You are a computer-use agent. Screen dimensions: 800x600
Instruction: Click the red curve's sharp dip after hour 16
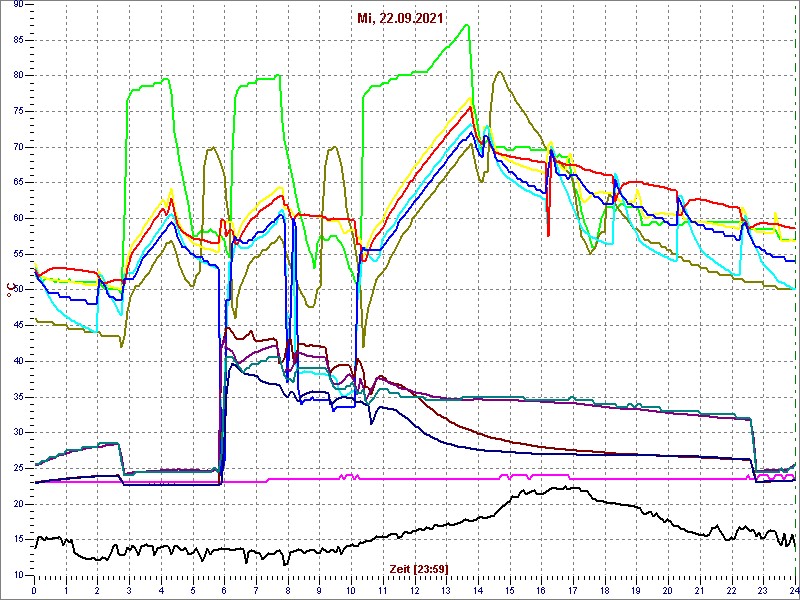[x=548, y=235]
